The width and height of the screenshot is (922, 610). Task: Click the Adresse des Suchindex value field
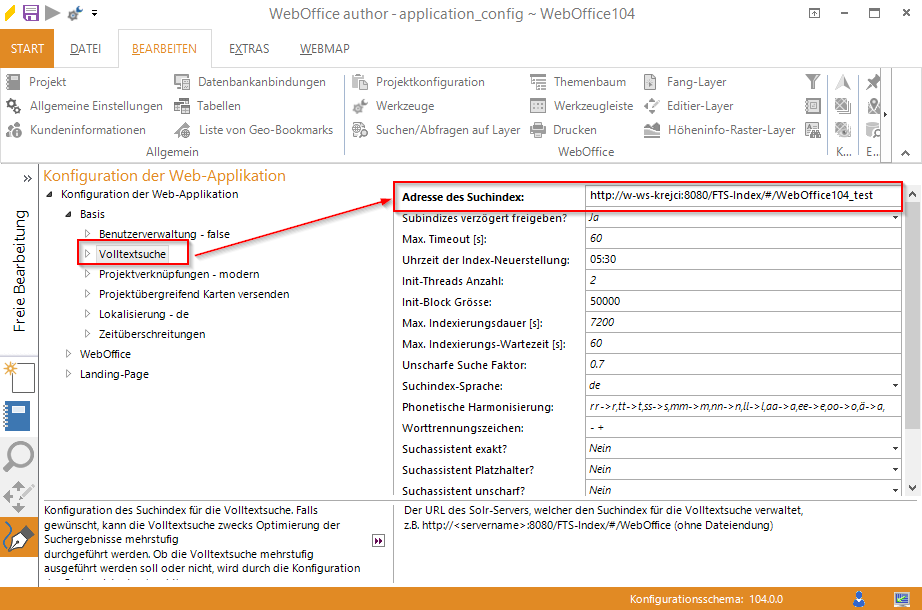pyautogui.click(x=740, y=195)
